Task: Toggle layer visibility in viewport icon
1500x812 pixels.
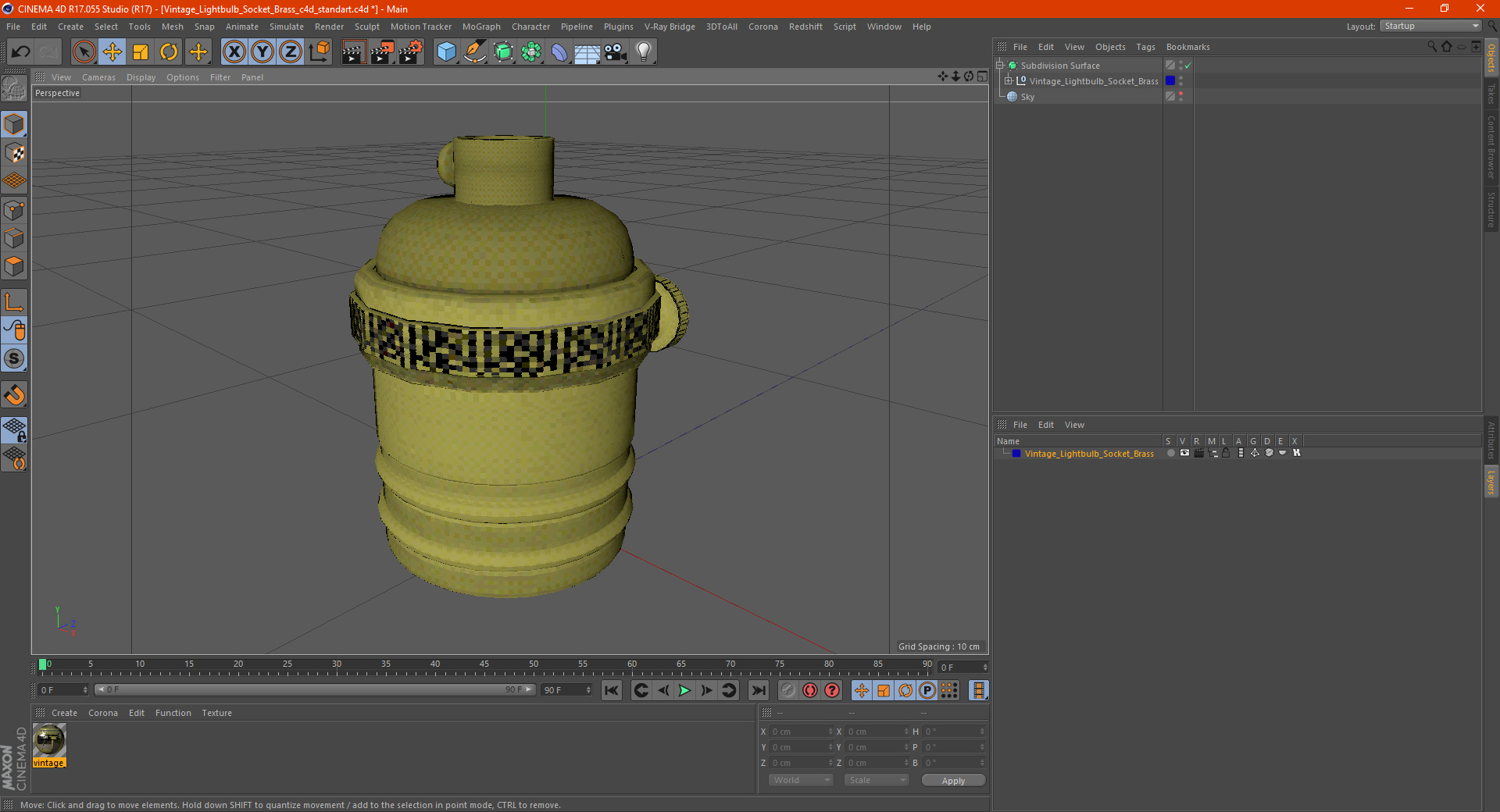Action: tap(1184, 454)
